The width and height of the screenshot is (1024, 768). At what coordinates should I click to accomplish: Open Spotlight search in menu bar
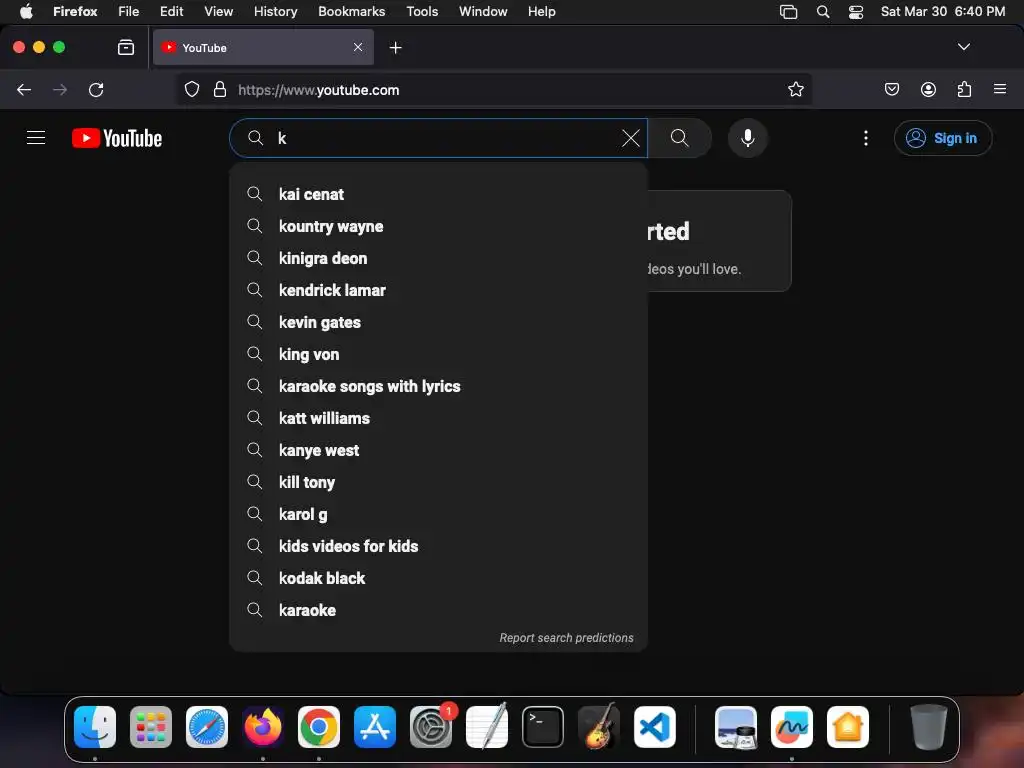(x=823, y=11)
